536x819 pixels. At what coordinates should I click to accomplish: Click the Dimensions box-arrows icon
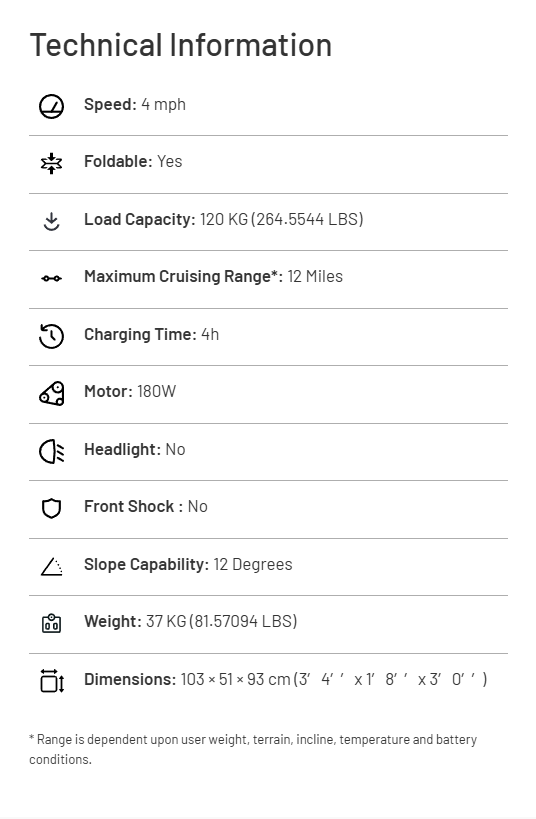[x=52, y=681]
